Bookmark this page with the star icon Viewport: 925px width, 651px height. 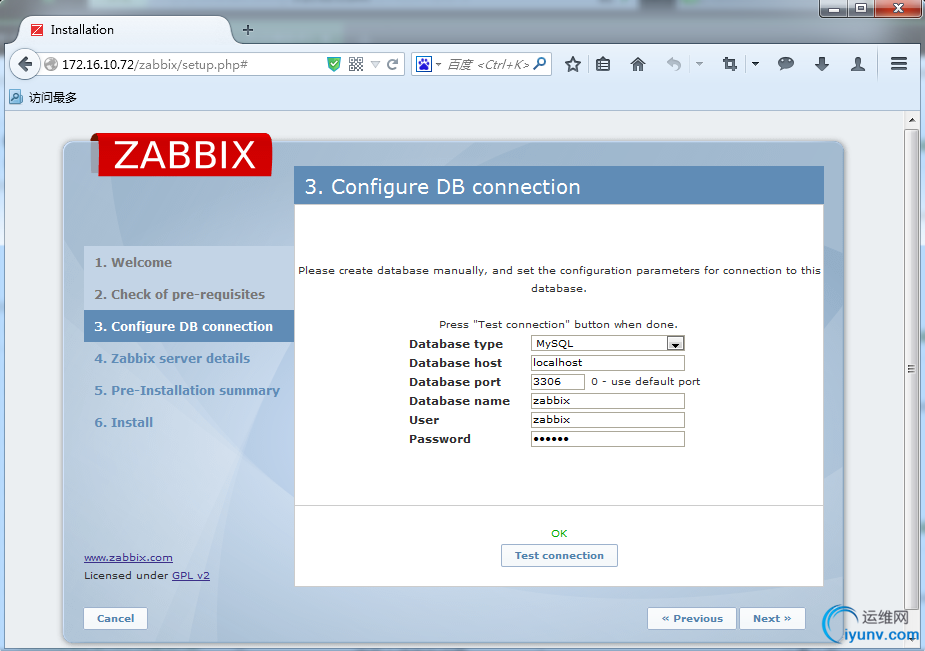(x=573, y=64)
